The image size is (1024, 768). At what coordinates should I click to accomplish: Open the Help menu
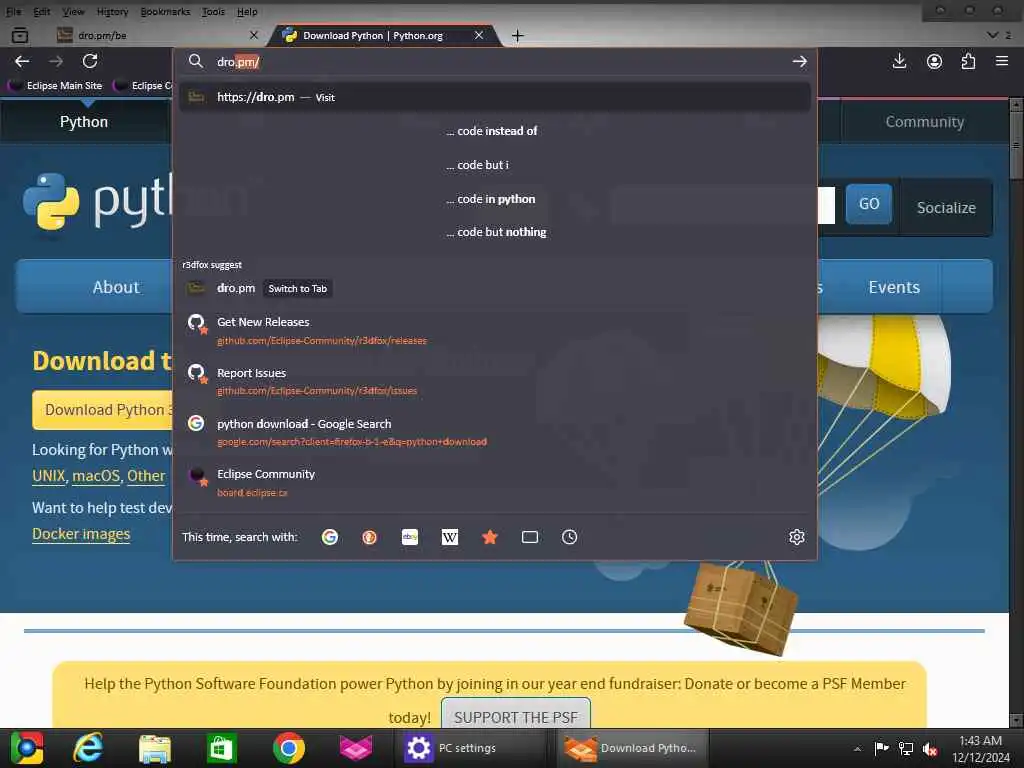247,12
